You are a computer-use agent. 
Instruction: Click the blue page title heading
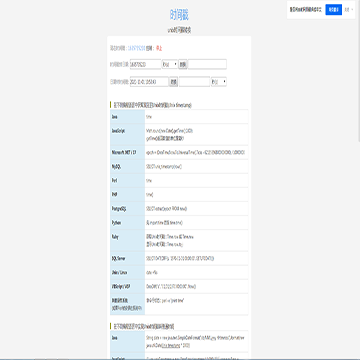[x=179, y=15]
